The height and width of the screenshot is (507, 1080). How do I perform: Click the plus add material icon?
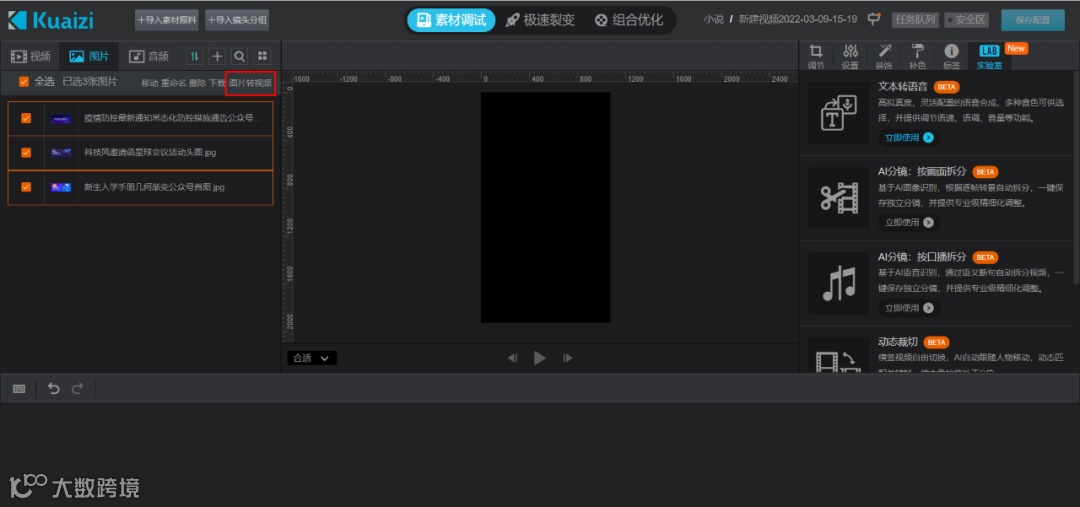point(217,56)
